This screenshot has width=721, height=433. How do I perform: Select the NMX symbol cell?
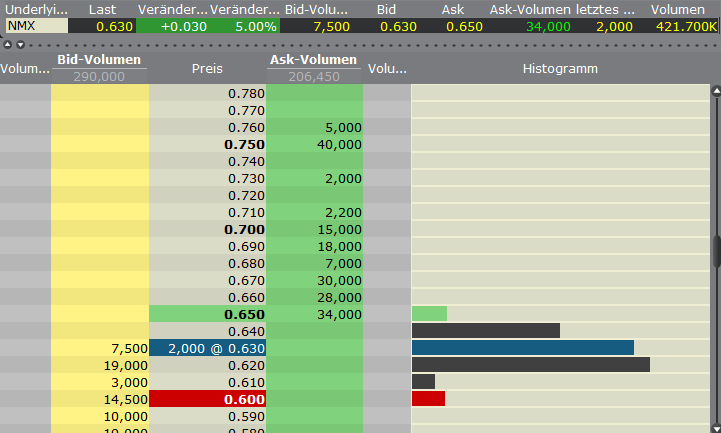(34, 26)
